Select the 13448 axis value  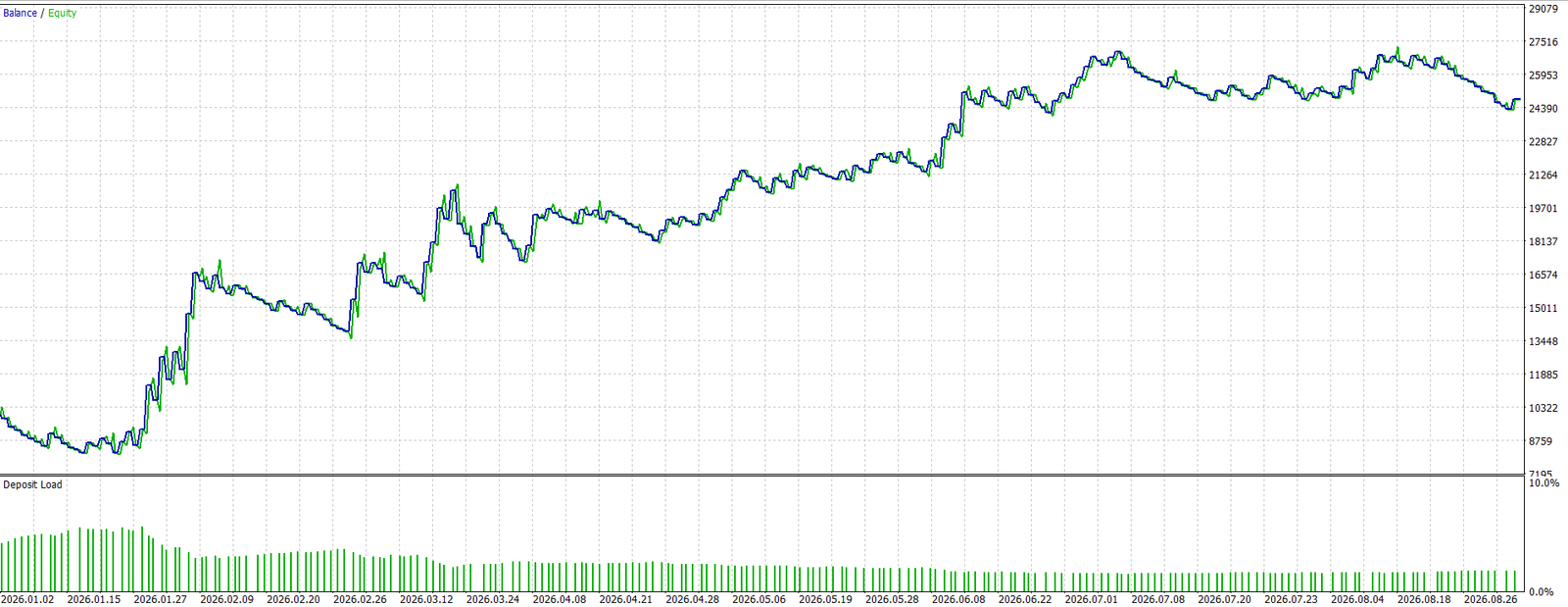coord(1543,342)
